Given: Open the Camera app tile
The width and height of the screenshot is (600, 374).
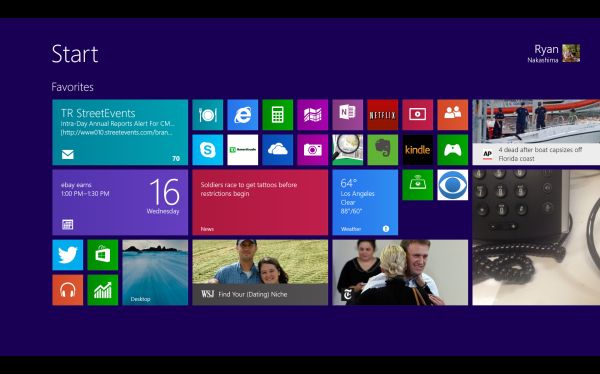Looking at the screenshot, I should (x=313, y=150).
